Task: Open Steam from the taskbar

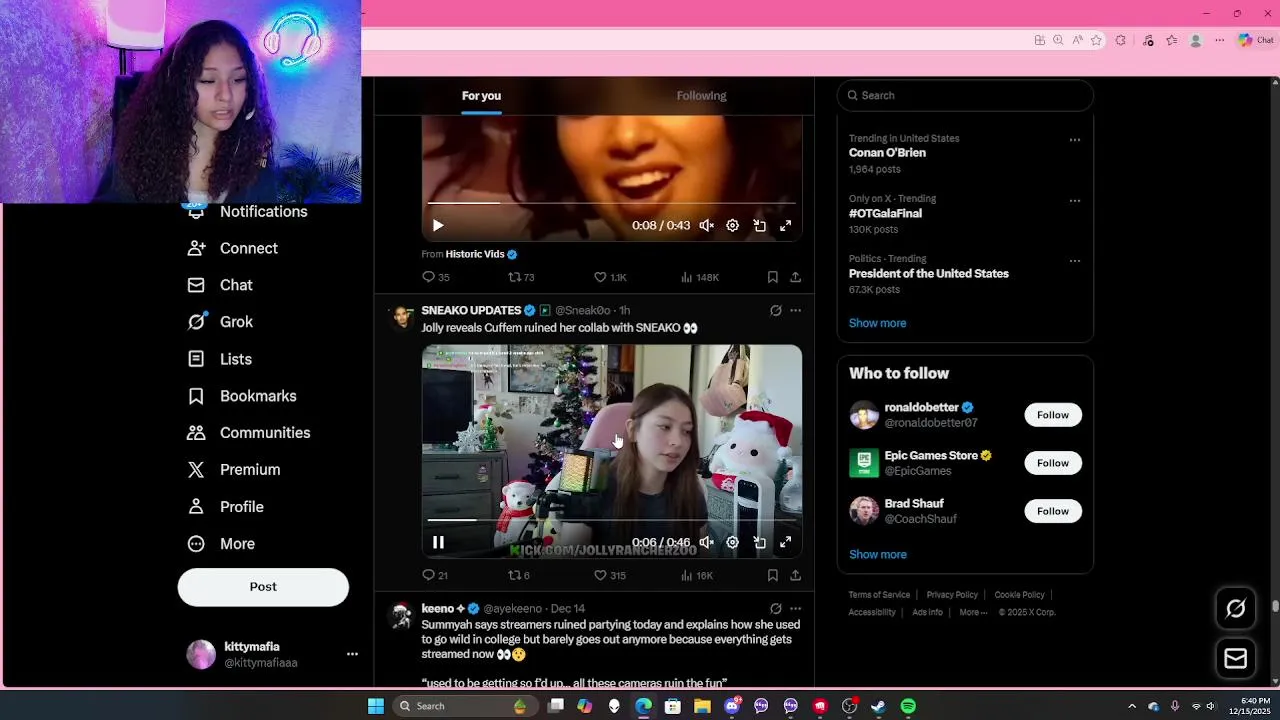Action: pos(878,706)
